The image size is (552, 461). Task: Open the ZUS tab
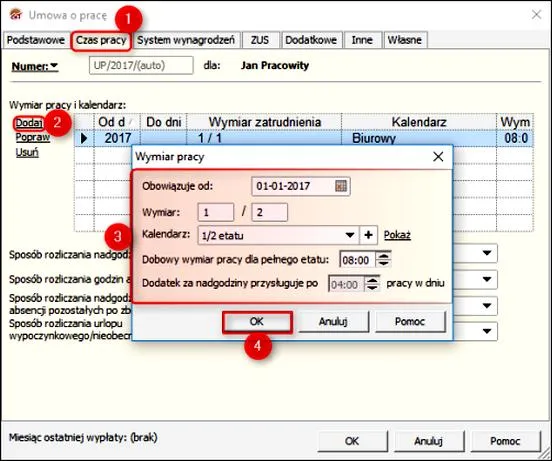[x=260, y=40]
